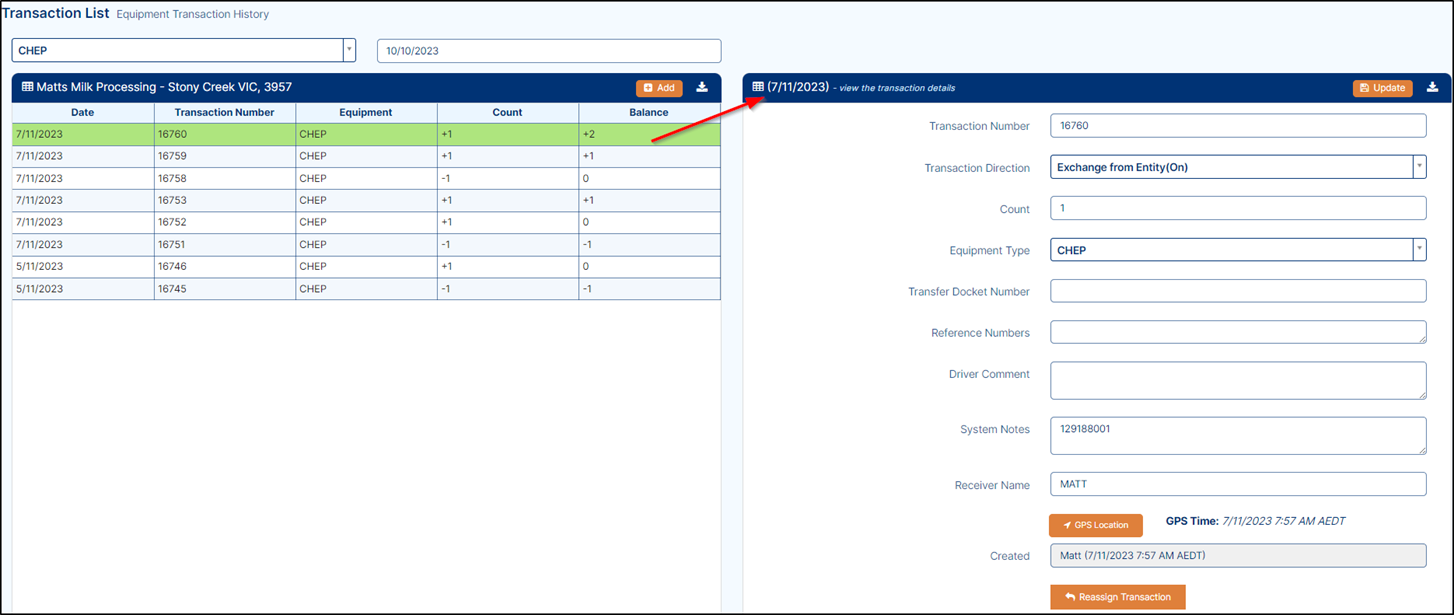Click the Equipment column header
This screenshot has width=1454, height=615.
tap(366, 113)
